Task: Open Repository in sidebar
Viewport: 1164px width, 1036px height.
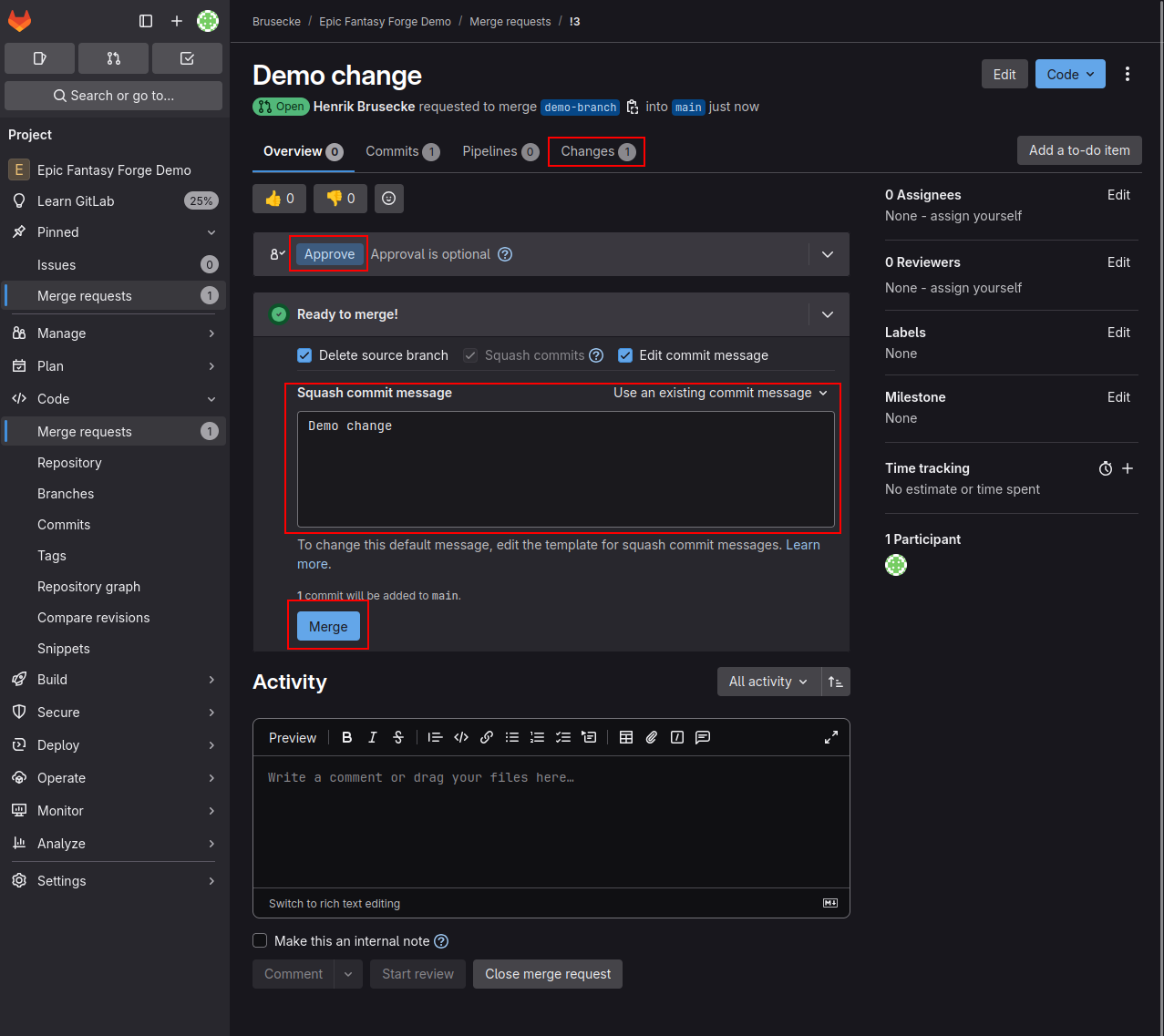Action: tap(69, 463)
